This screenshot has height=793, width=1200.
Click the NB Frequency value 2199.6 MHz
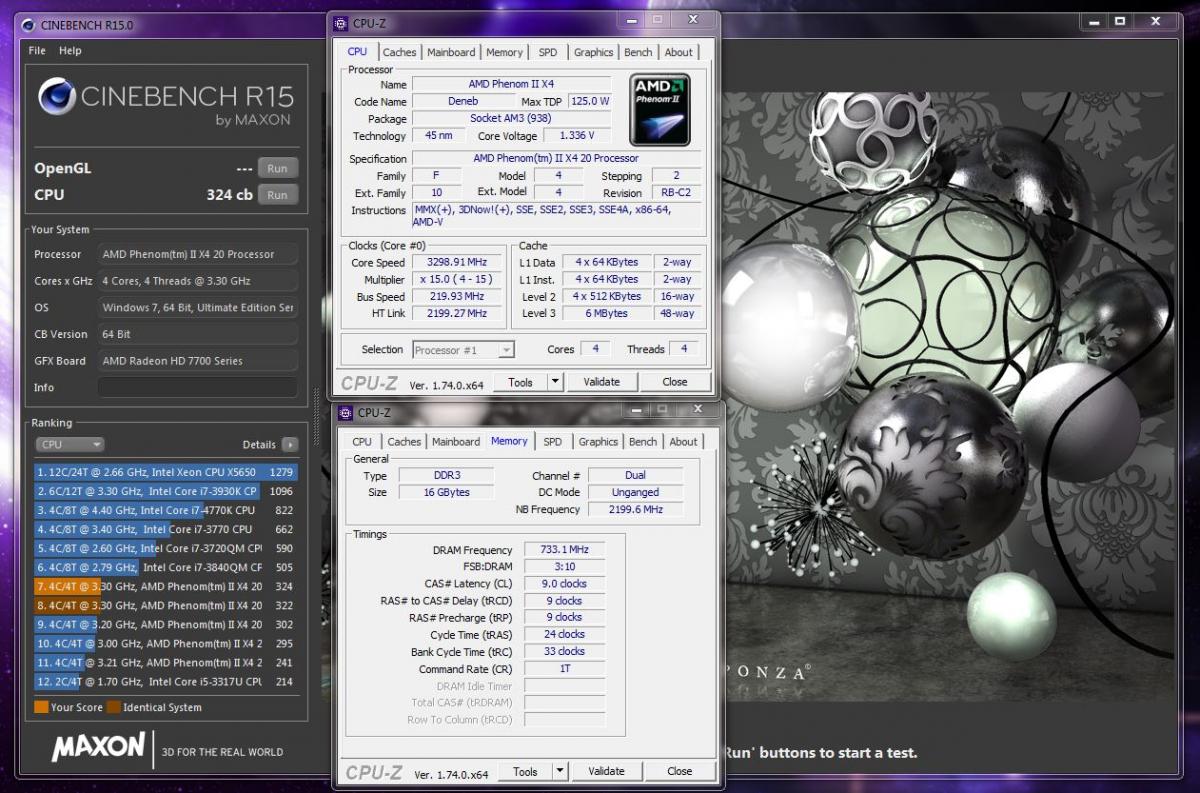635,509
